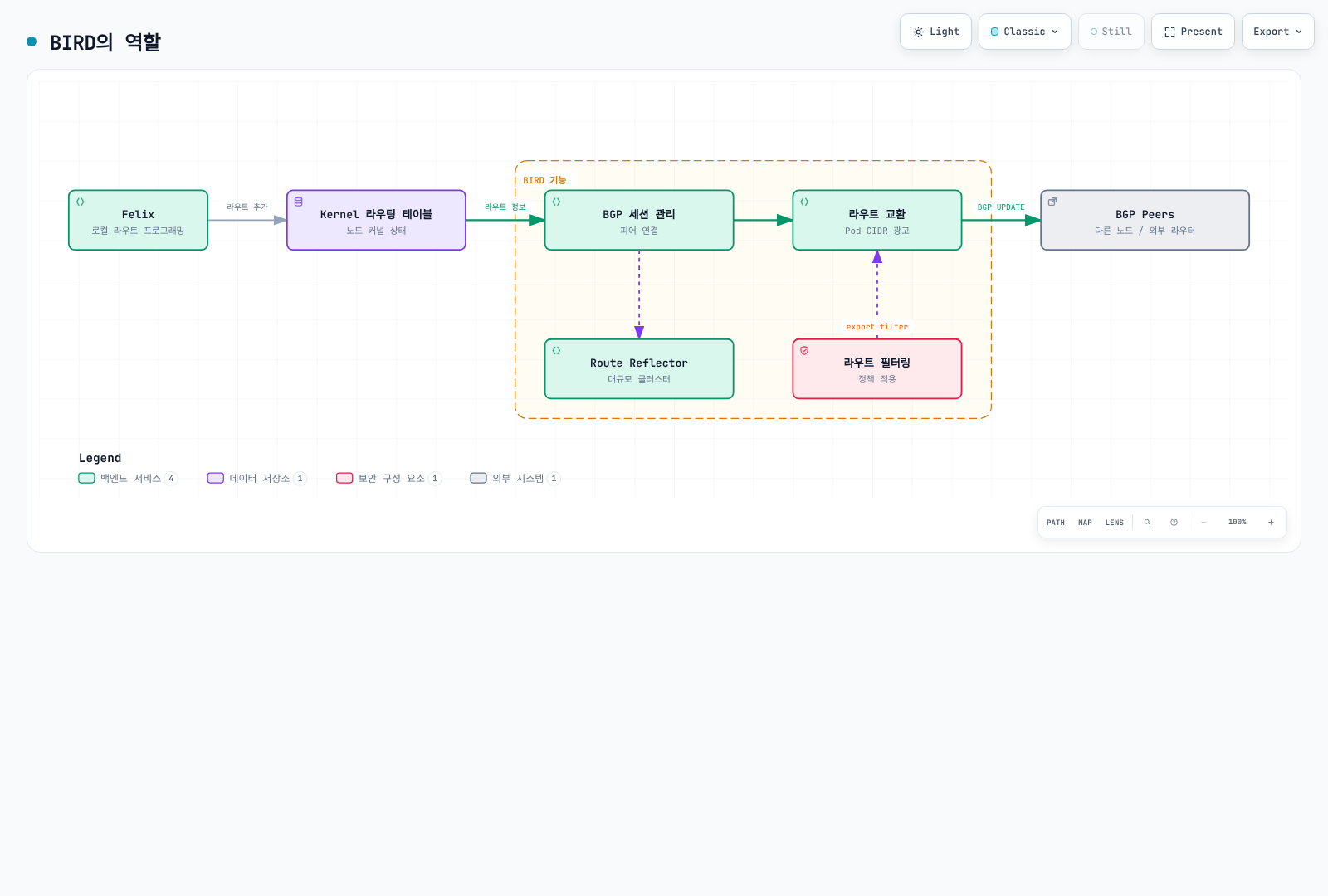Click the export filter edge label
This screenshot has width=1328, height=896.
tap(877, 327)
